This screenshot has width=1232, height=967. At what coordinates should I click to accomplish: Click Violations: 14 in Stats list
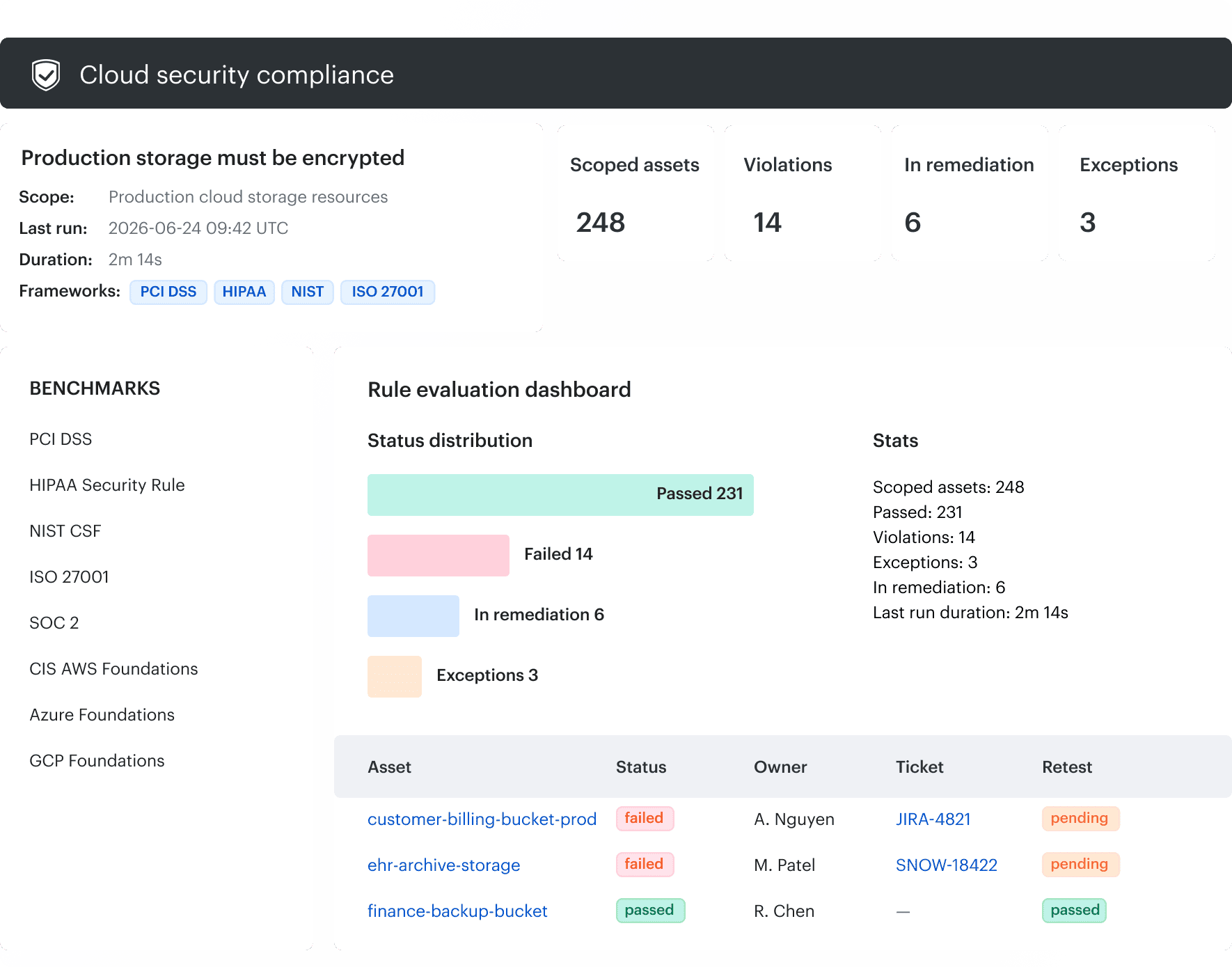tap(924, 537)
